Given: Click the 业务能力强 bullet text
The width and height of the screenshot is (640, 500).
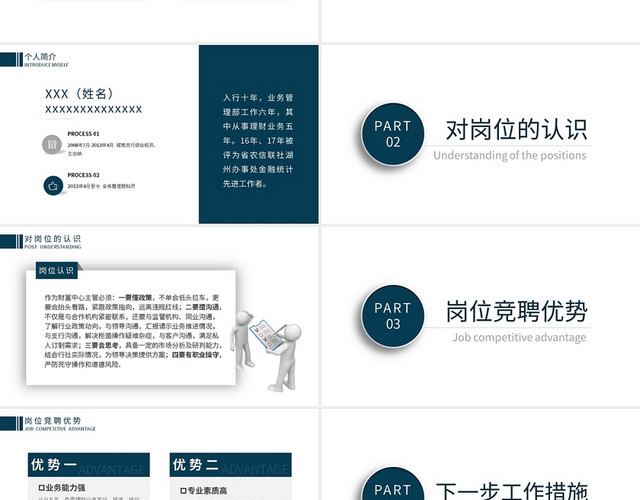Looking at the screenshot, I should click(x=62, y=488).
